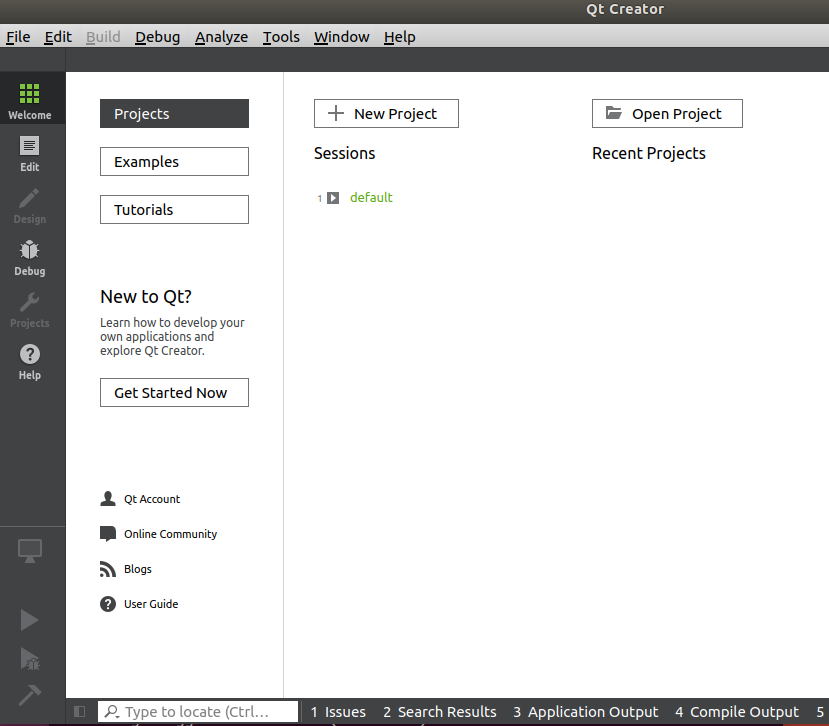The image size is (829, 726).
Task: Open the Edit mode
Action: 30,153
